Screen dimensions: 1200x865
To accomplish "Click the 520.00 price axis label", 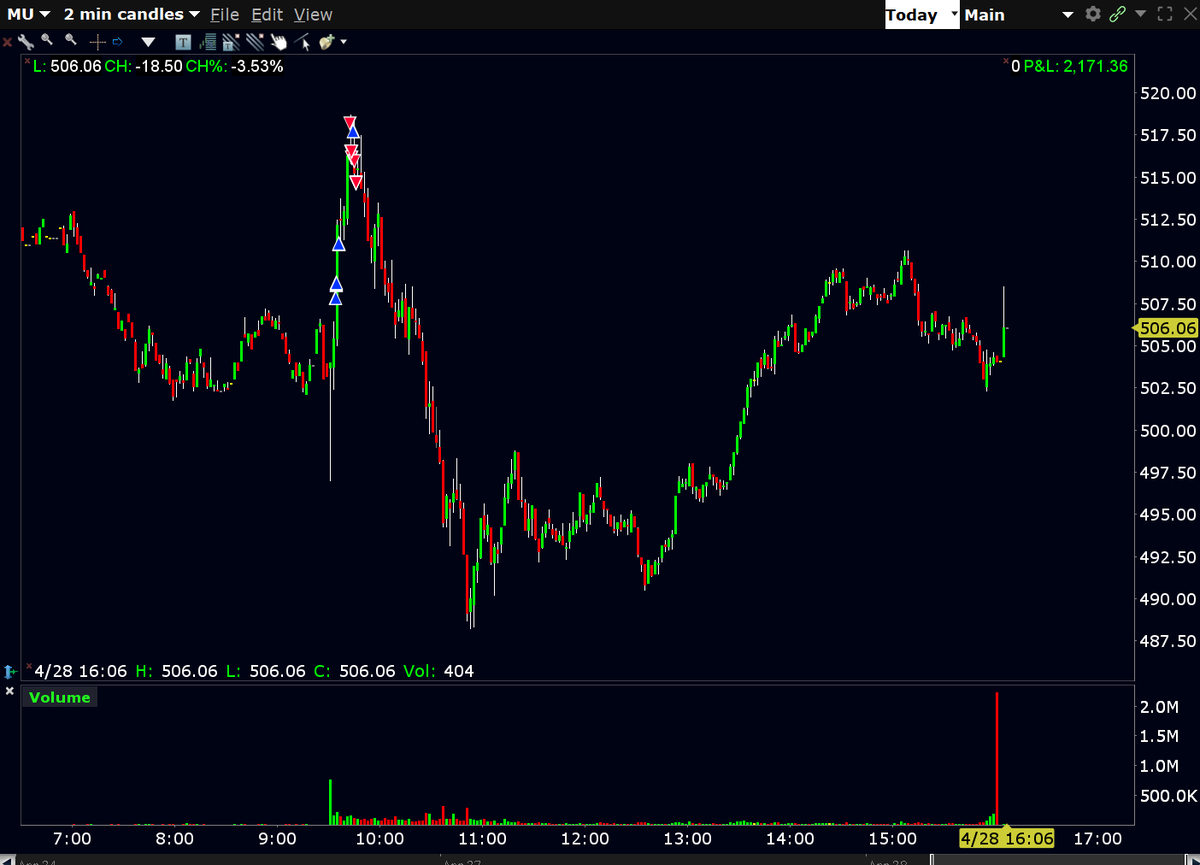I will tap(1168, 94).
